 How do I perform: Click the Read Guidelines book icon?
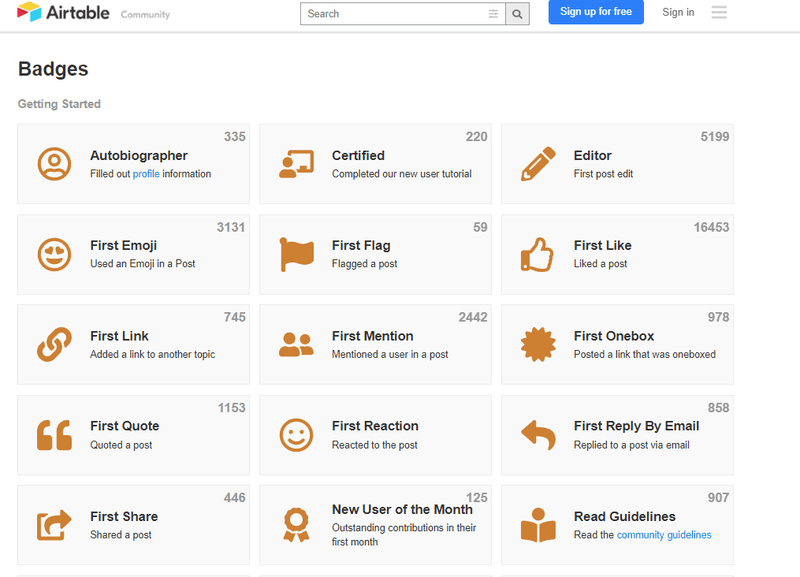point(537,524)
